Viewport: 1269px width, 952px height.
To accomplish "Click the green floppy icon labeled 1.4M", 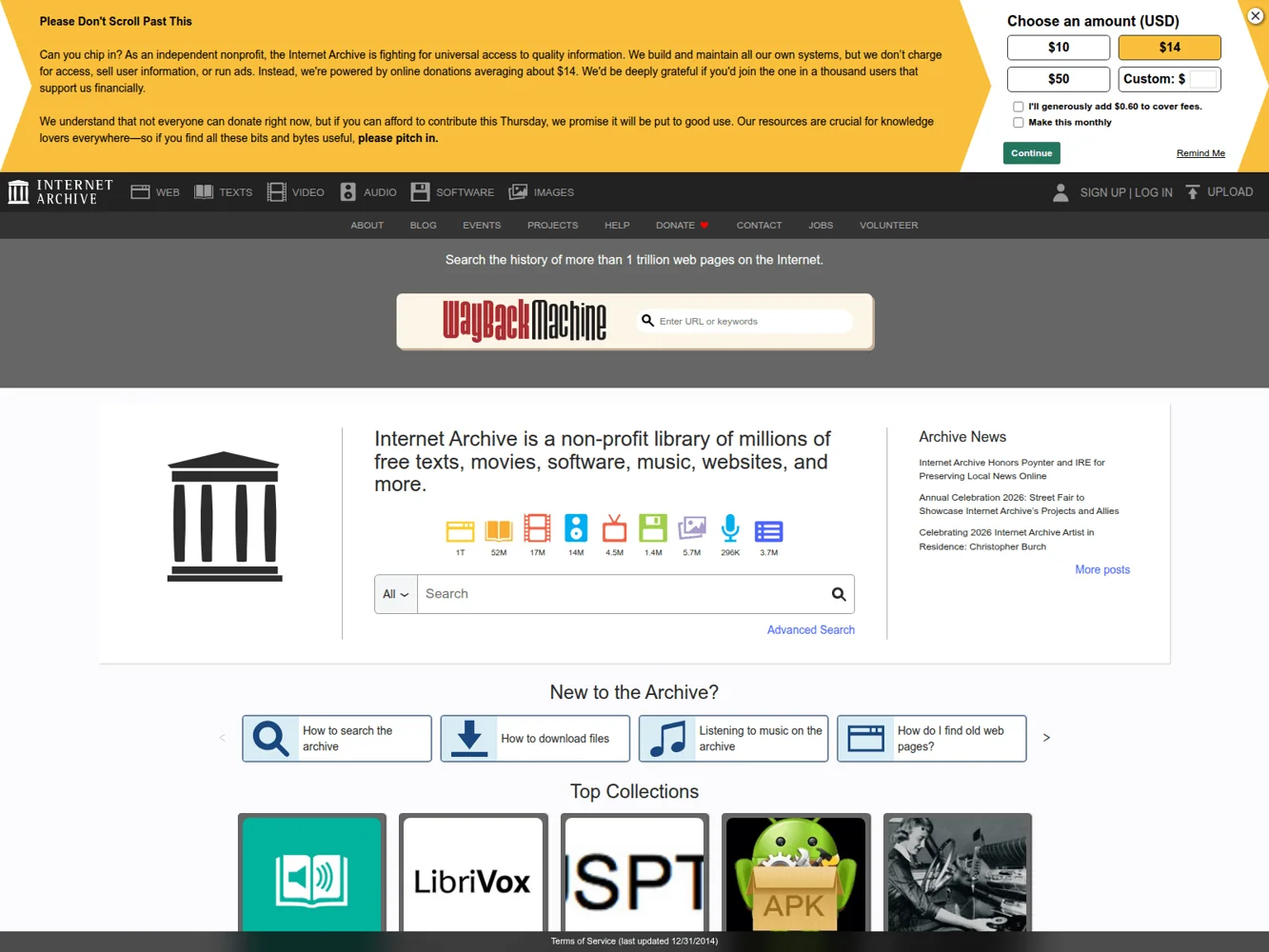I will click(653, 528).
